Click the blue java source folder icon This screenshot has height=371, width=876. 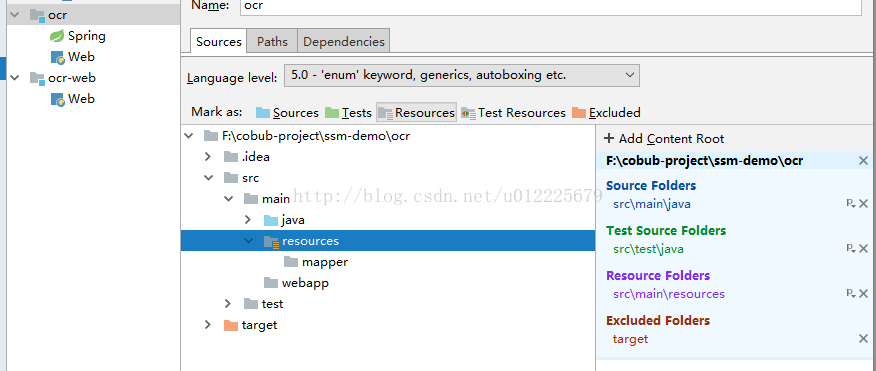coord(271,220)
